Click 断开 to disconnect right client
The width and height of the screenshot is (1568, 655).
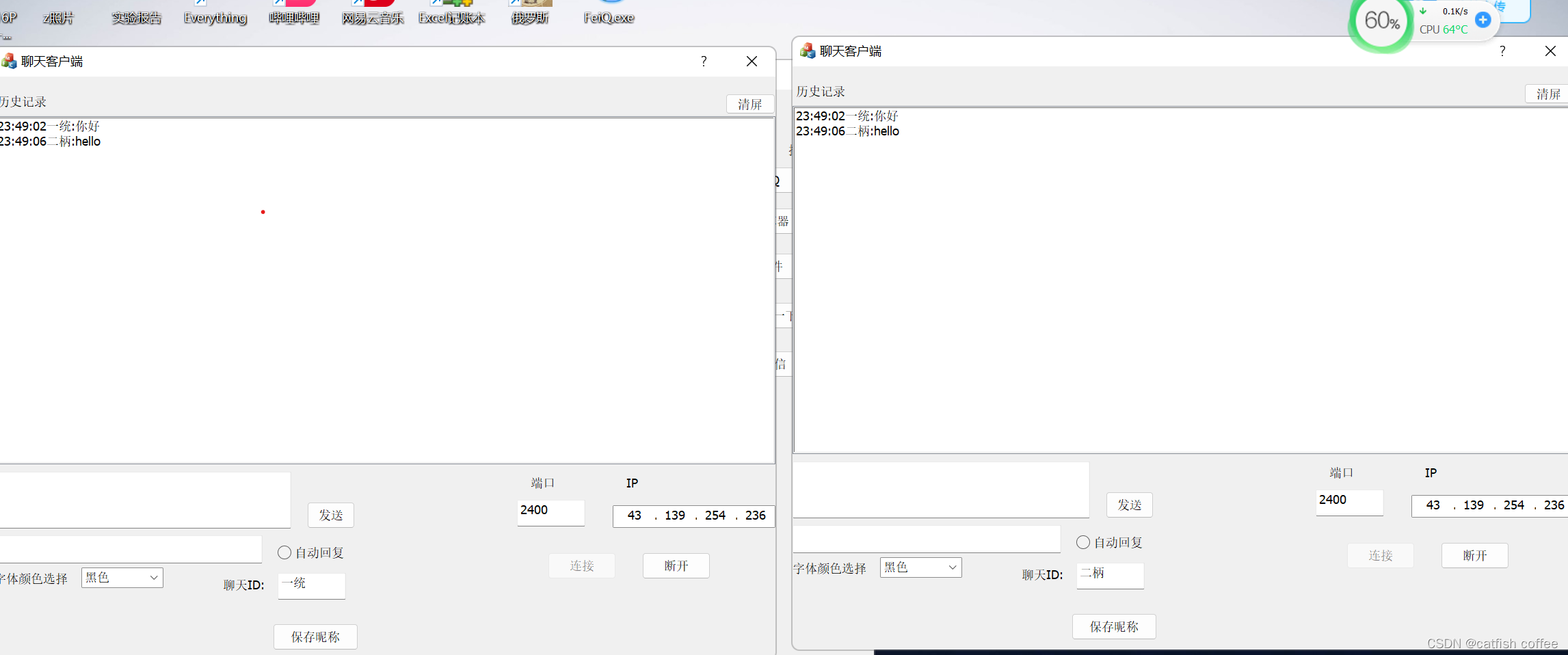click(x=1475, y=555)
